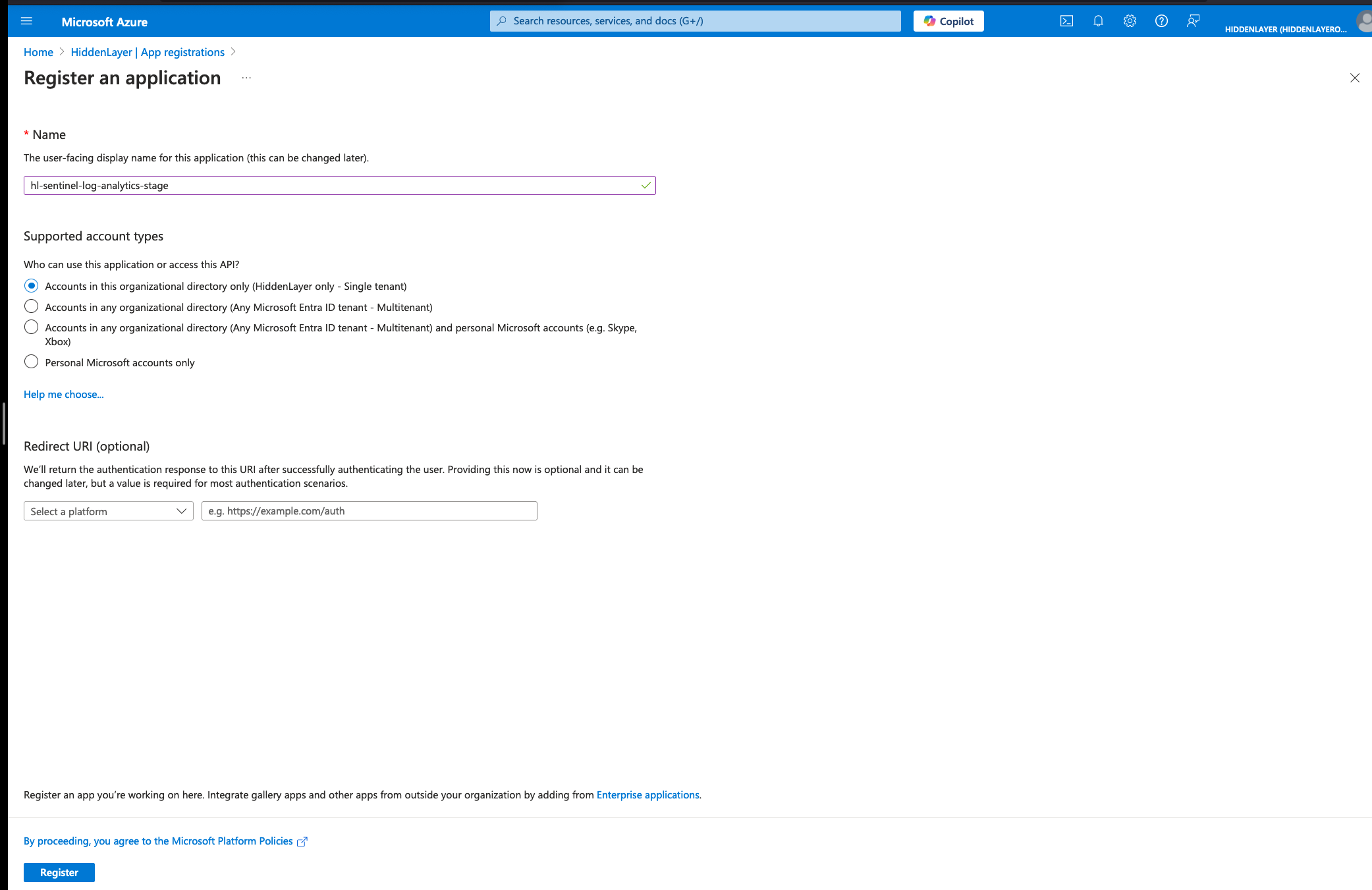Close the Register an application pane

tap(1354, 78)
